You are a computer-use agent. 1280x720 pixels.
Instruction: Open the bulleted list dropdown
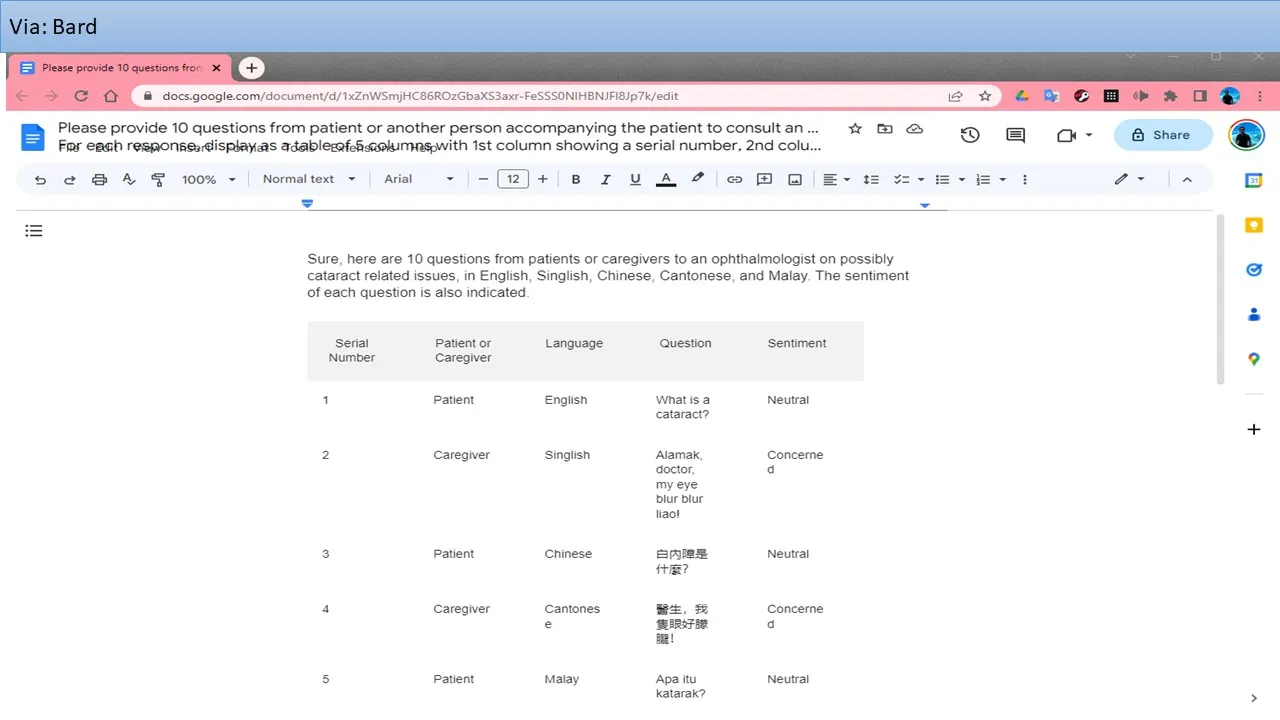coord(949,179)
